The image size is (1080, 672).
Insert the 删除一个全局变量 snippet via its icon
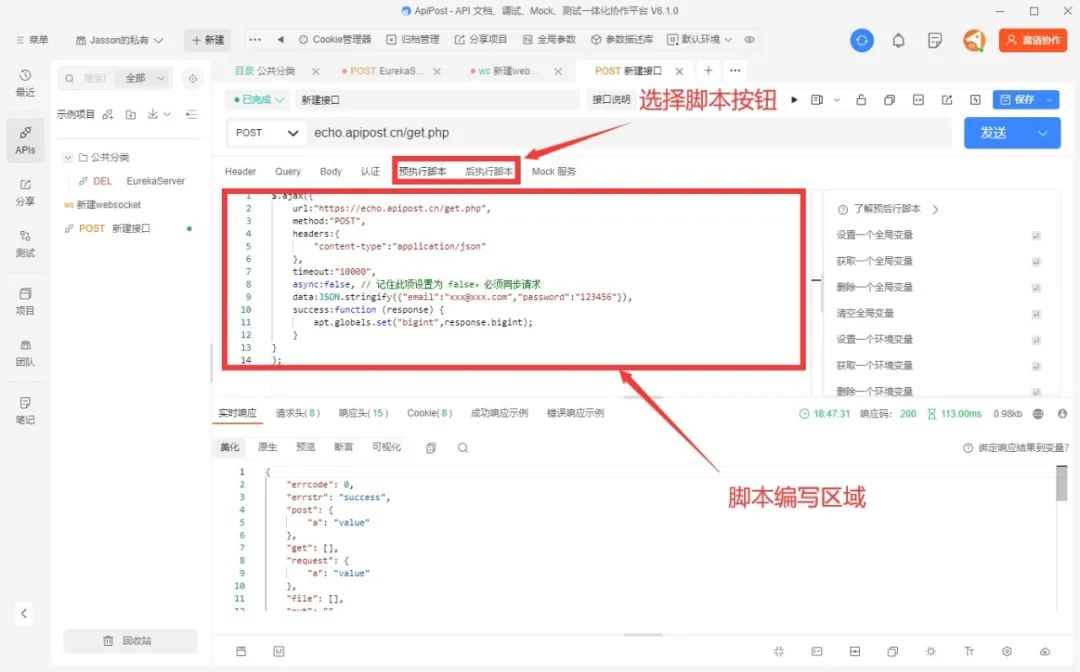tap(1036, 288)
